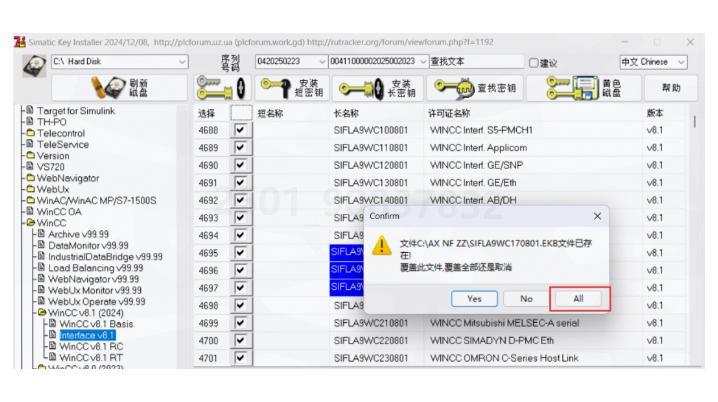Screen dimensions: 718x402
Task: Click the yellow disk keys with floppy icon
Action: [584, 88]
